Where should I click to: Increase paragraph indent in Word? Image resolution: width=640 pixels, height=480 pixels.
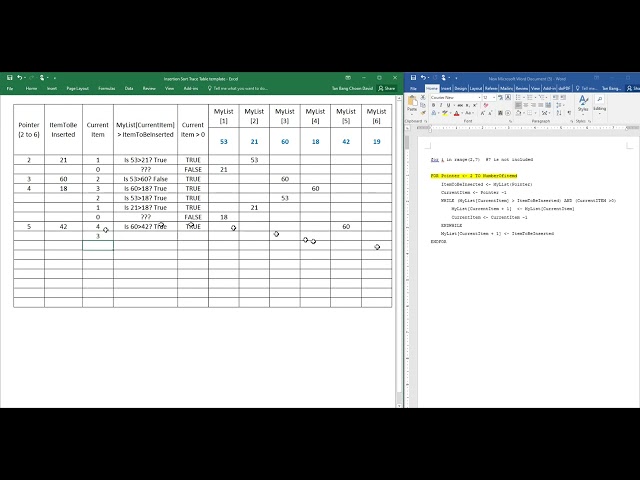563,98
